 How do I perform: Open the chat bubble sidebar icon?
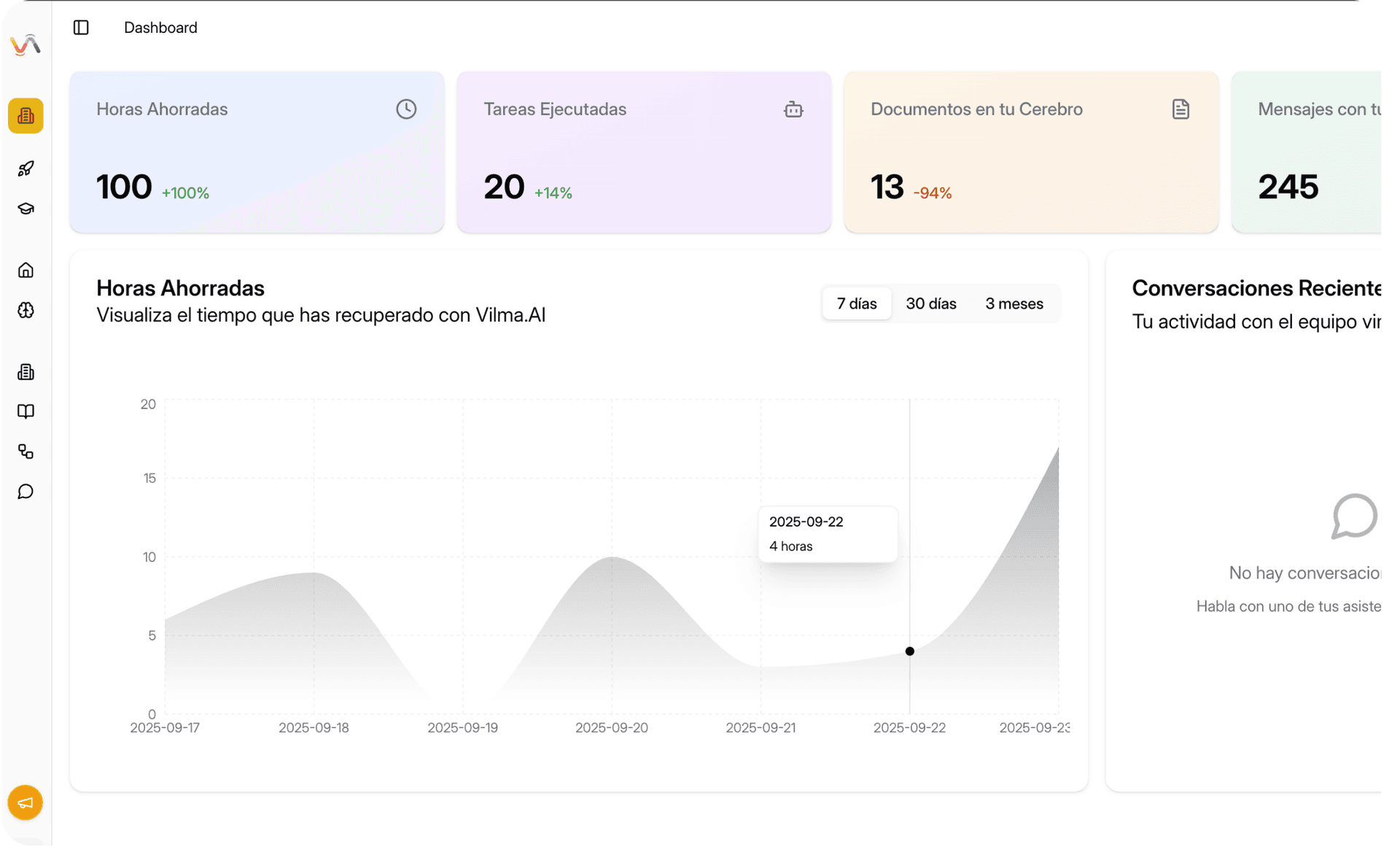coord(26,492)
